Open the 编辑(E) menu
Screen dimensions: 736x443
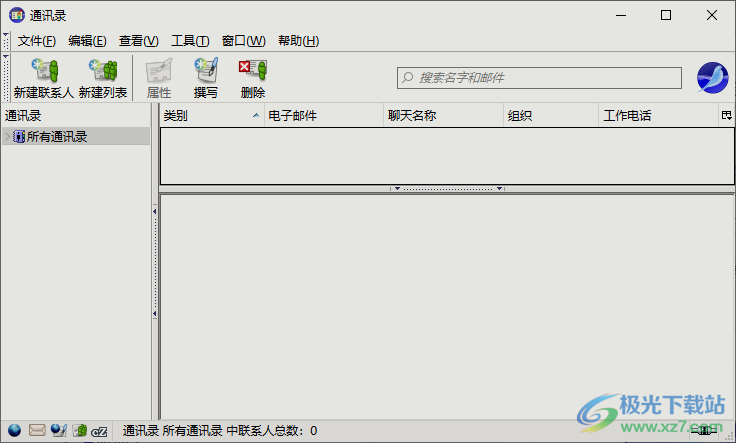87,41
